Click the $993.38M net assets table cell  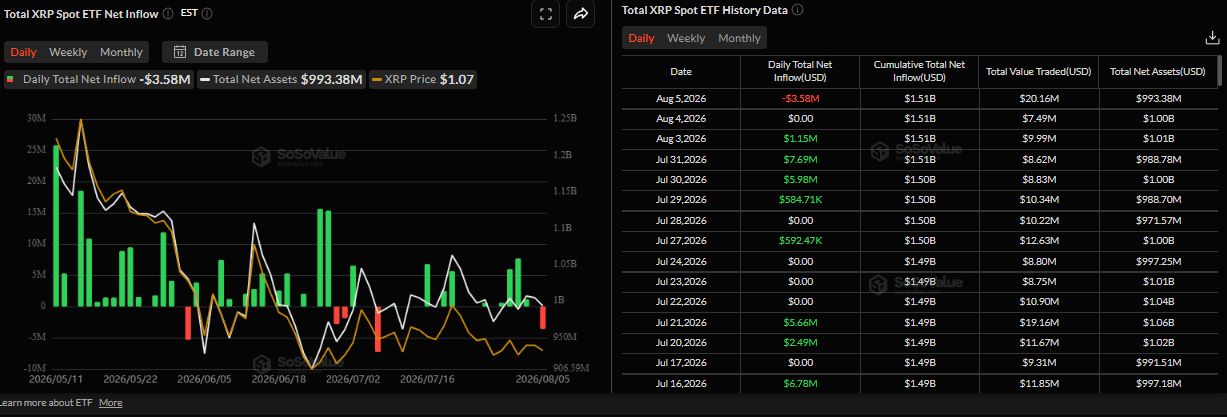coord(1157,99)
